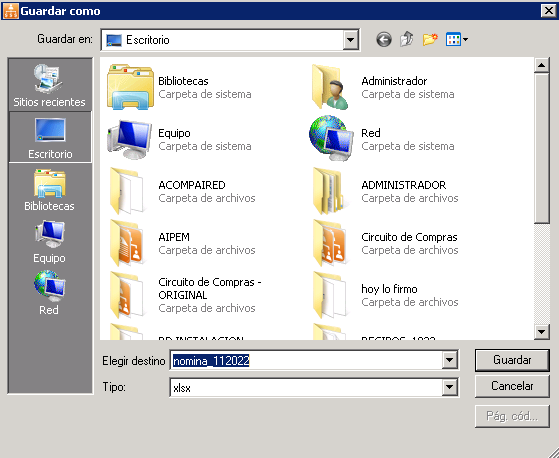
Task: Click the 'AIPEM' folder name
Action: coord(174,237)
